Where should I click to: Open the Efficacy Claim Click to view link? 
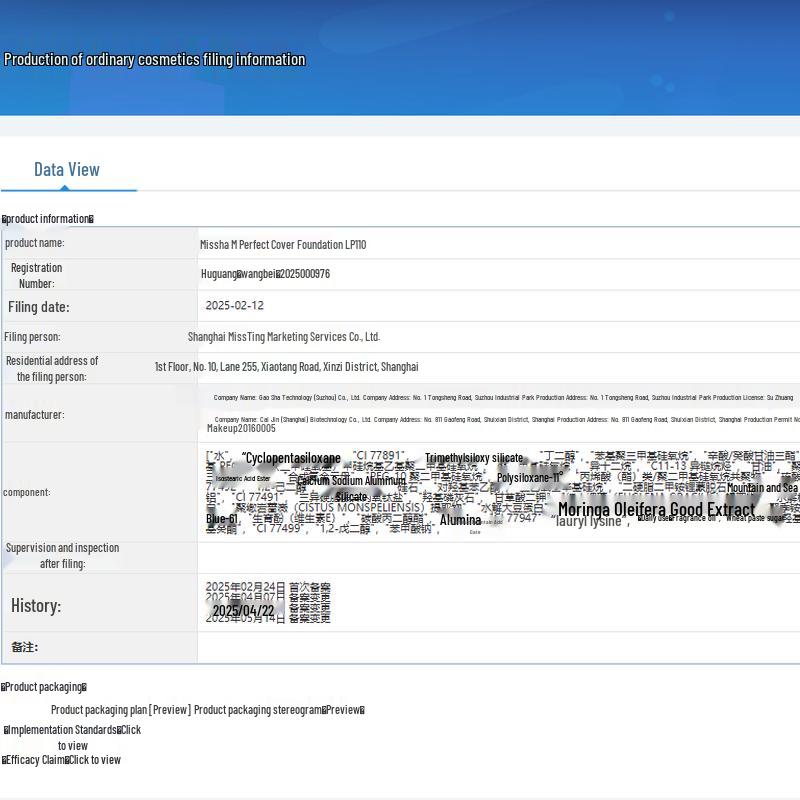tap(61, 760)
